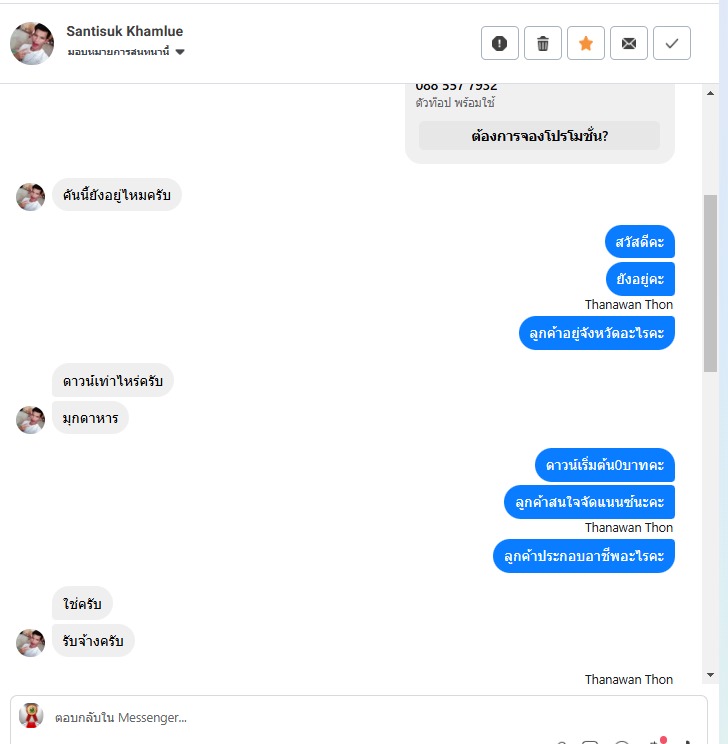Select the ดาวน์เริ่มต้น0บาทคะ message bubble
Screen dimensions: 728x744
pos(605,465)
